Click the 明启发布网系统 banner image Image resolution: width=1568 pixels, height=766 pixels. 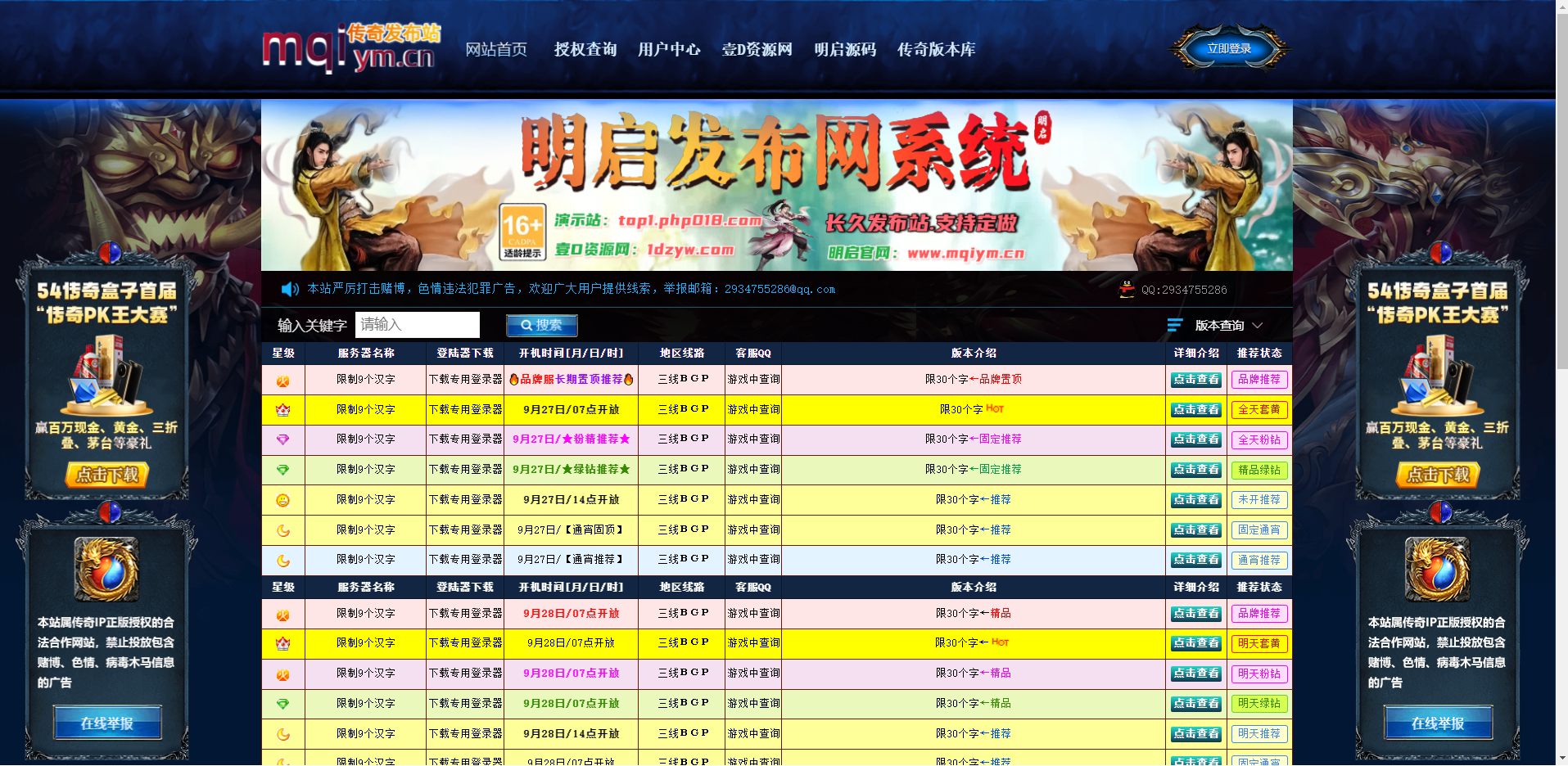[x=776, y=186]
